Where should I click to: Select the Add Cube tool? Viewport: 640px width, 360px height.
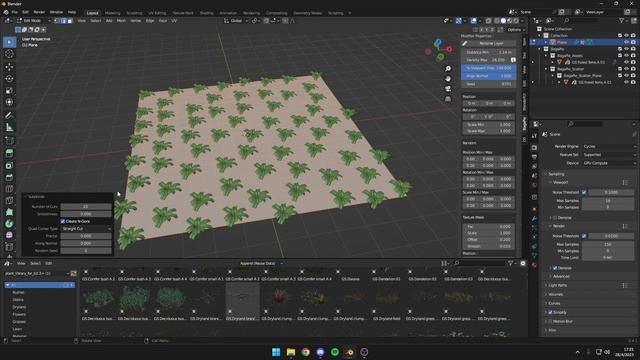[9, 141]
